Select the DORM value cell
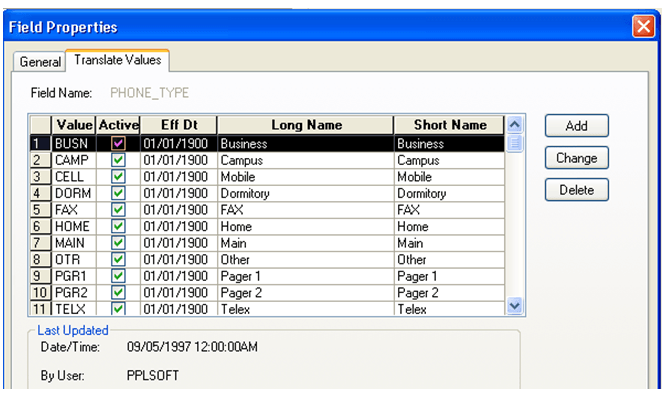The image size is (669, 398). click(74, 193)
